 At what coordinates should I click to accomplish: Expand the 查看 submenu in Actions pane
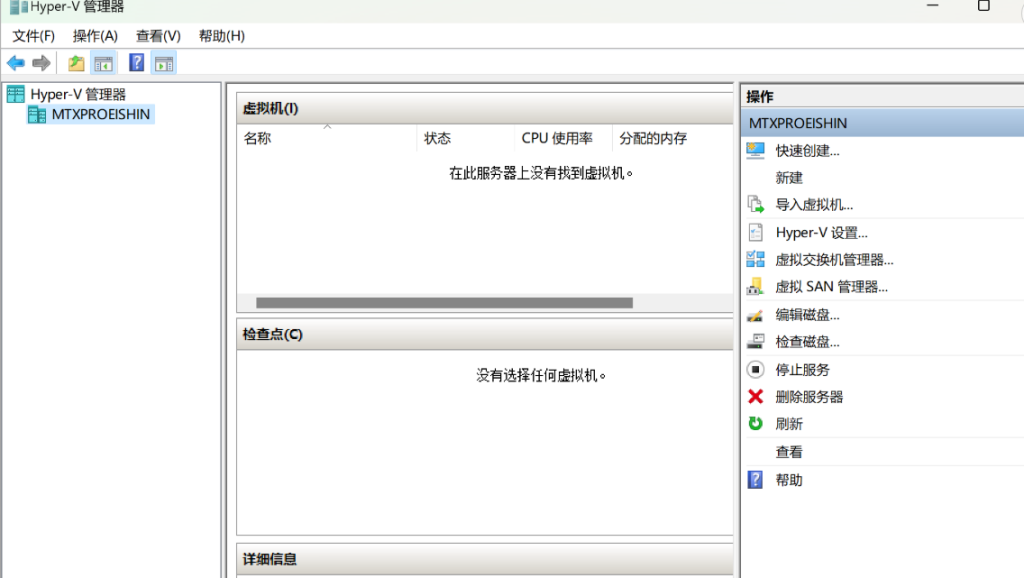click(789, 452)
